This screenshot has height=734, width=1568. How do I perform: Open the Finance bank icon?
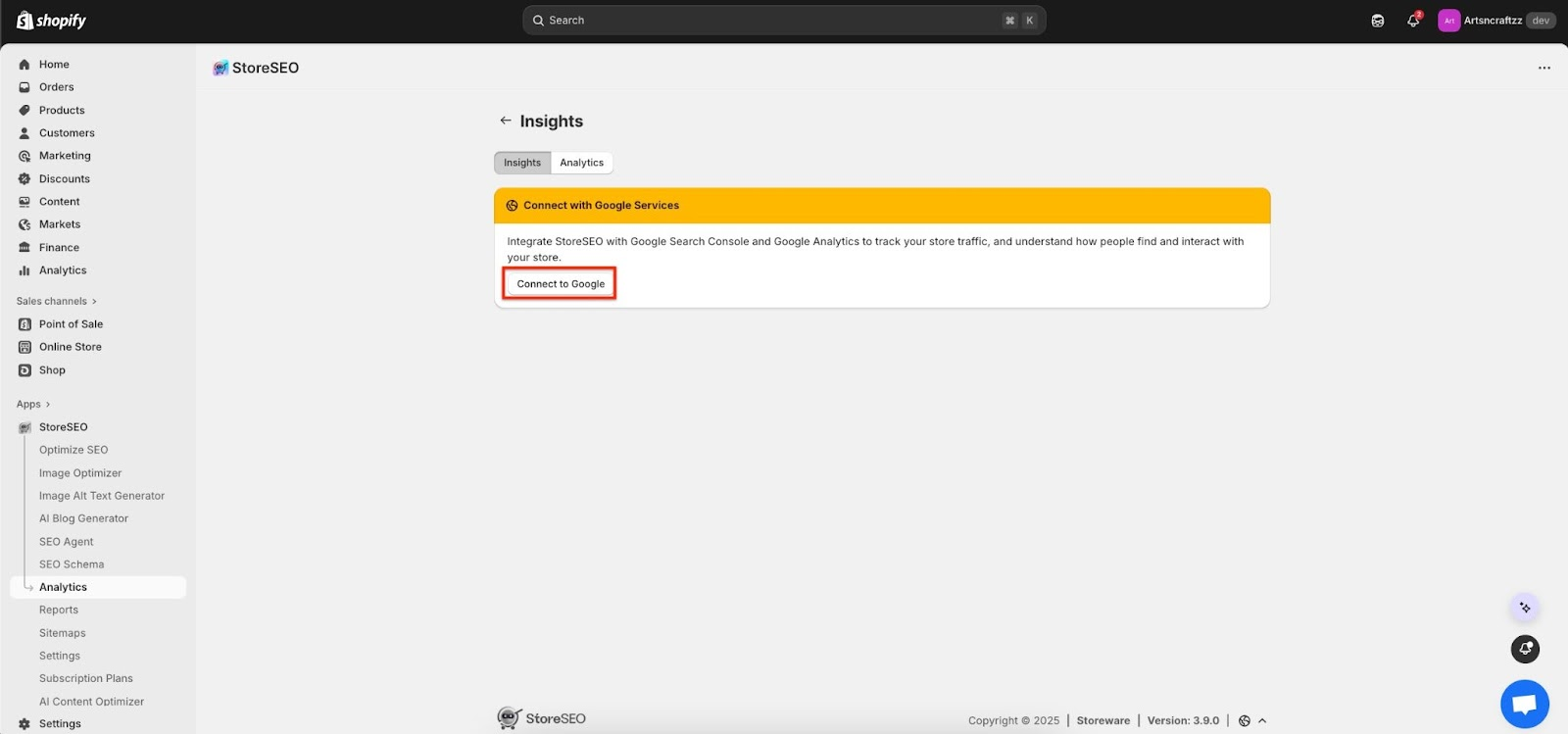point(24,248)
